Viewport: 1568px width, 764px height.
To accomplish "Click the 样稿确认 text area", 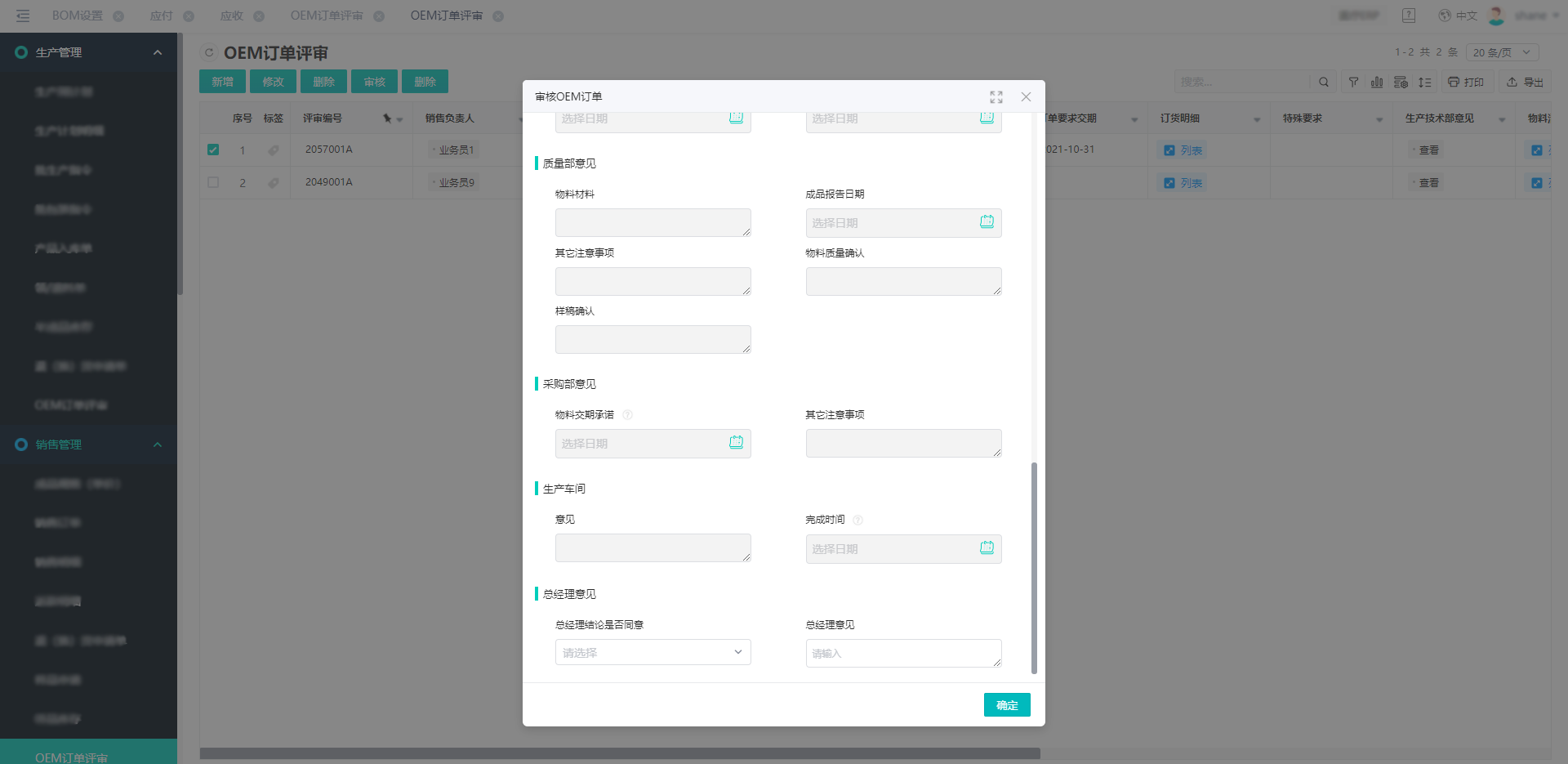I will [x=653, y=339].
